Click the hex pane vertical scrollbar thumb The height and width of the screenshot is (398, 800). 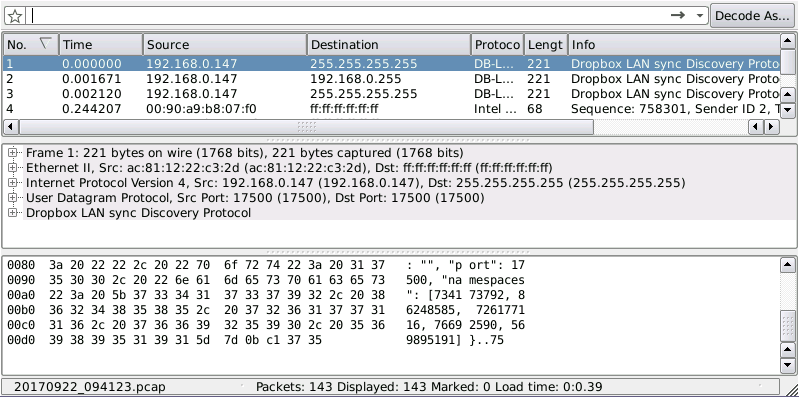coord(788,325)
